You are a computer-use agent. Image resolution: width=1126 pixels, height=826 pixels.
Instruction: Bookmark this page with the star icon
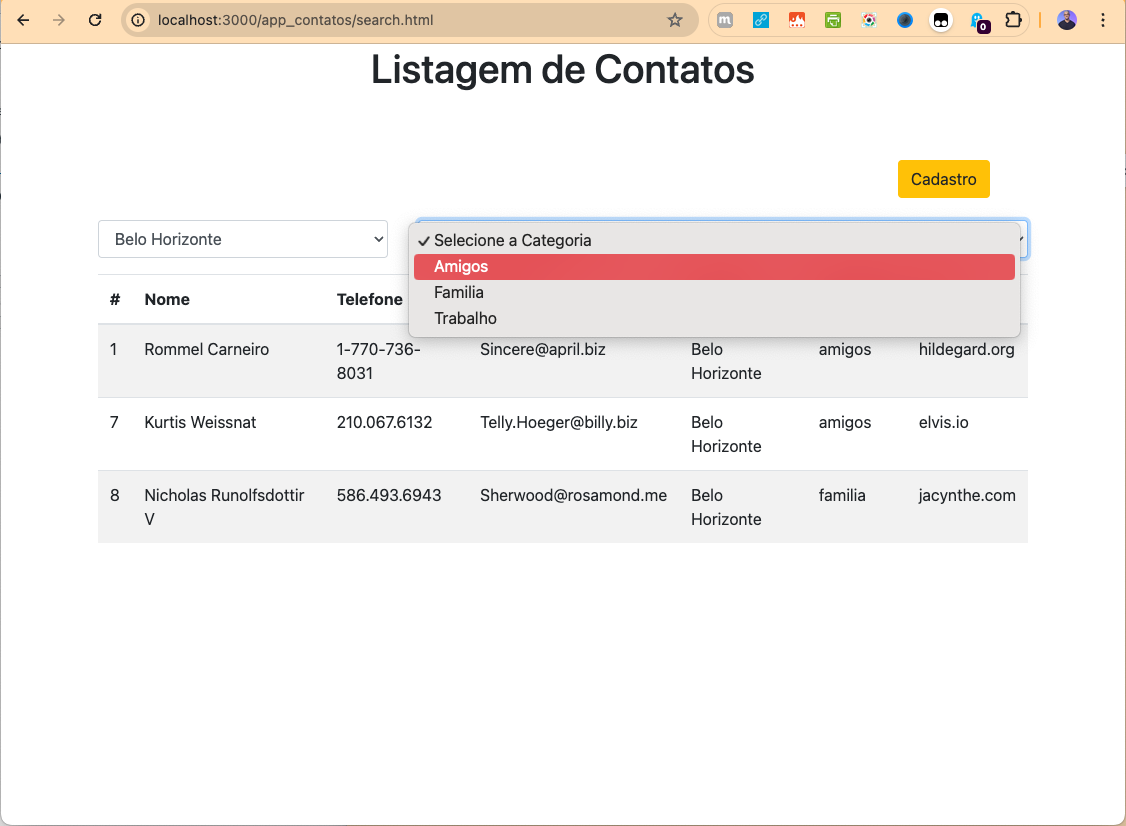click(675, 20)
